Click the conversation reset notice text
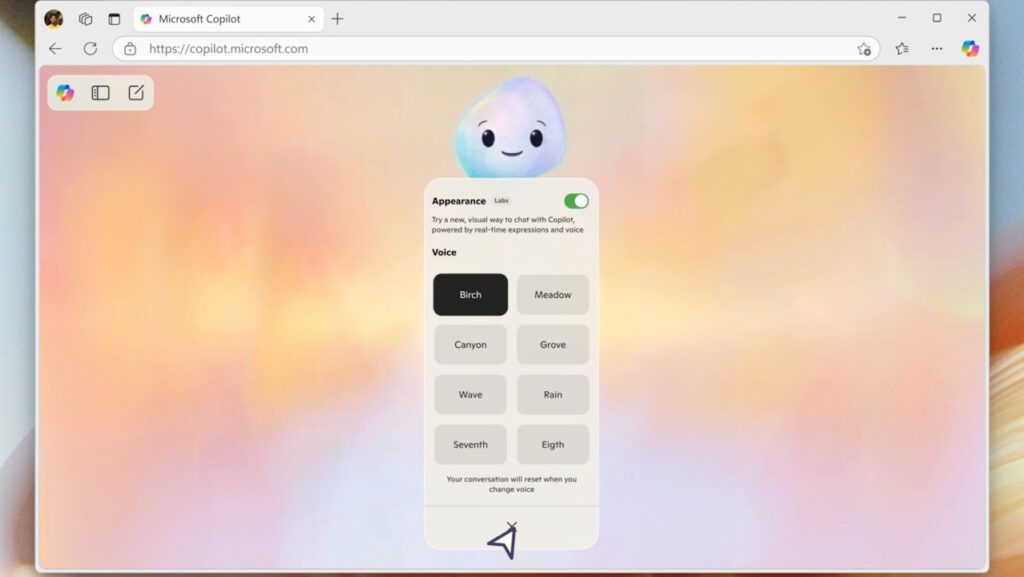 511,484
